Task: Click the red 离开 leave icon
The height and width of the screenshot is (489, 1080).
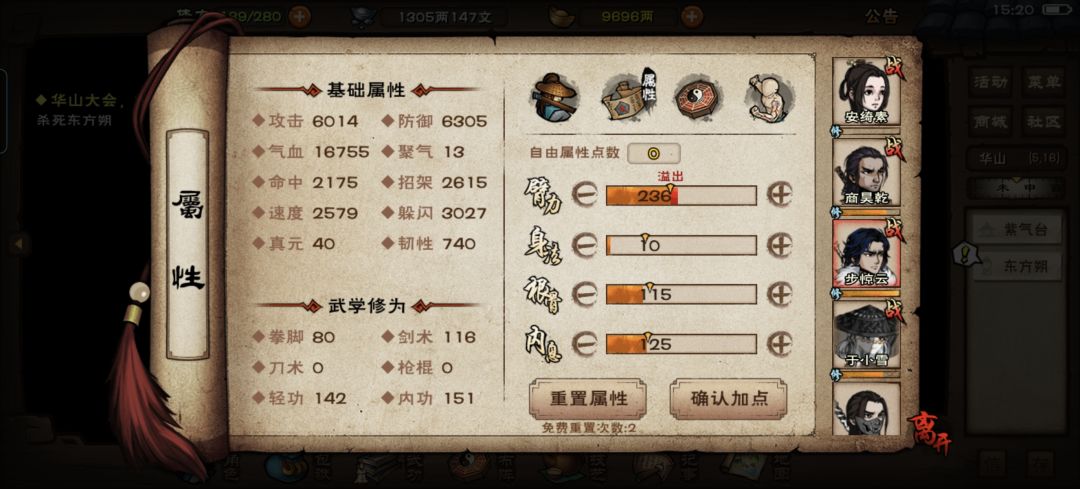Action: (x=930, y=433)
